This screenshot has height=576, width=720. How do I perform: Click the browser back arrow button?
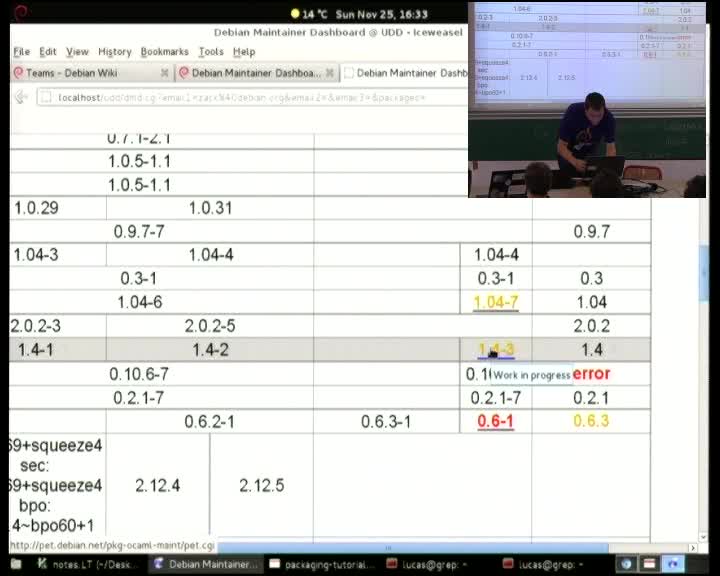pyautogui.click(x=21, y=97)
